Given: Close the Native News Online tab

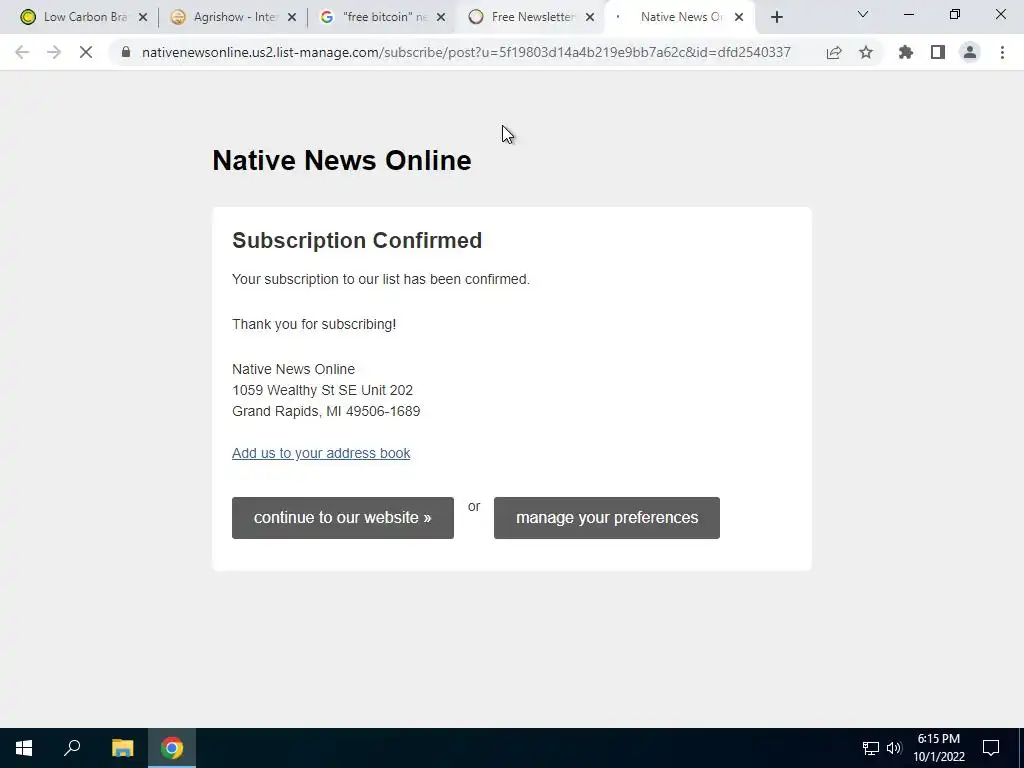Looking at the screenshot, I should [x=739, y=18].
